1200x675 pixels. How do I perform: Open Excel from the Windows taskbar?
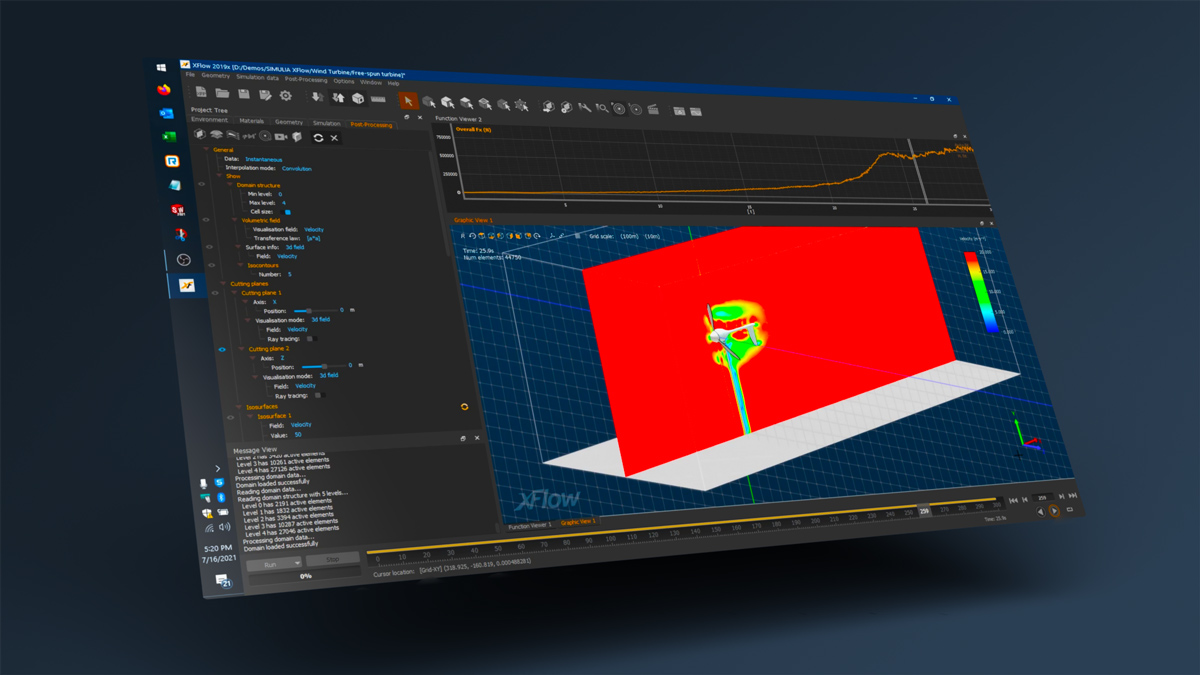169,137
